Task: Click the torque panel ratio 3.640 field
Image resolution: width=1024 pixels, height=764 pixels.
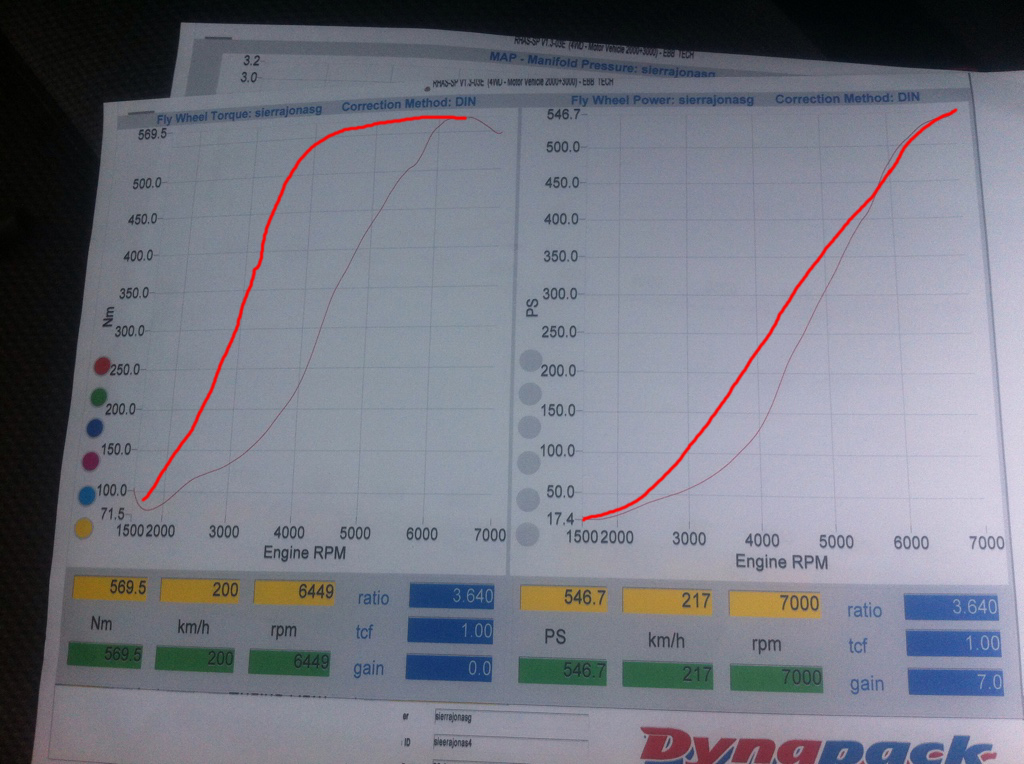Action: click(452, 596)
